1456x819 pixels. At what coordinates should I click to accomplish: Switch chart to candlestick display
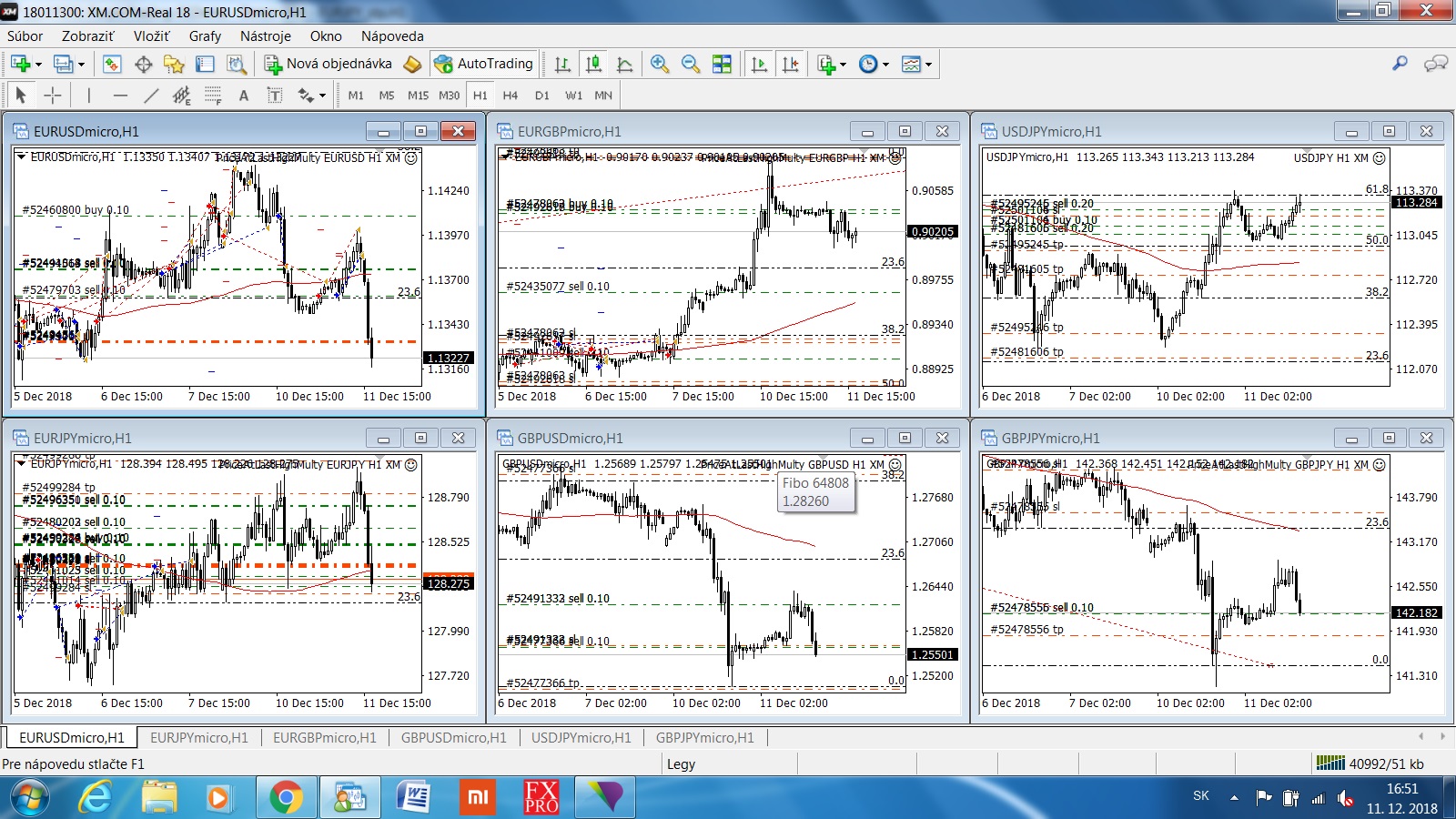(593, 64)
